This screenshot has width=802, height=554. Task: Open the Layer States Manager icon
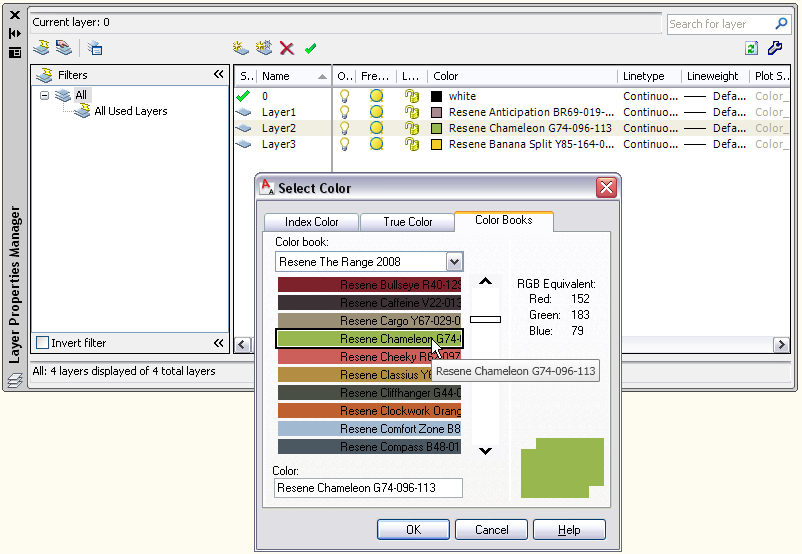point(94,48)
